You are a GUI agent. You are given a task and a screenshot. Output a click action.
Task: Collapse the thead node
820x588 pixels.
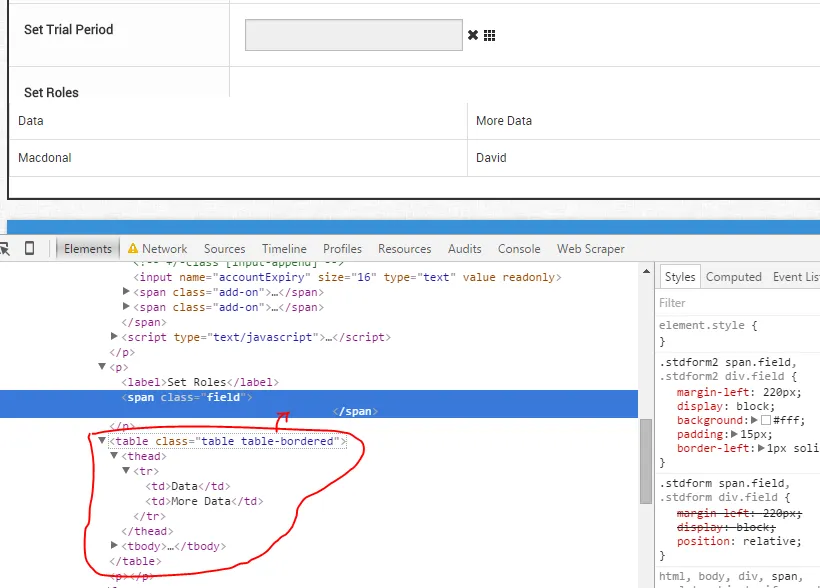pyautogui.click(x=114, y=456)
